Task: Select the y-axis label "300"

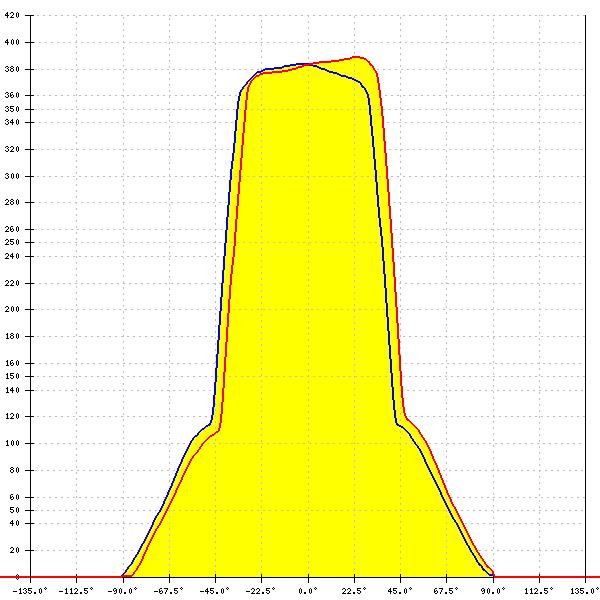Action: click(11, 176)
